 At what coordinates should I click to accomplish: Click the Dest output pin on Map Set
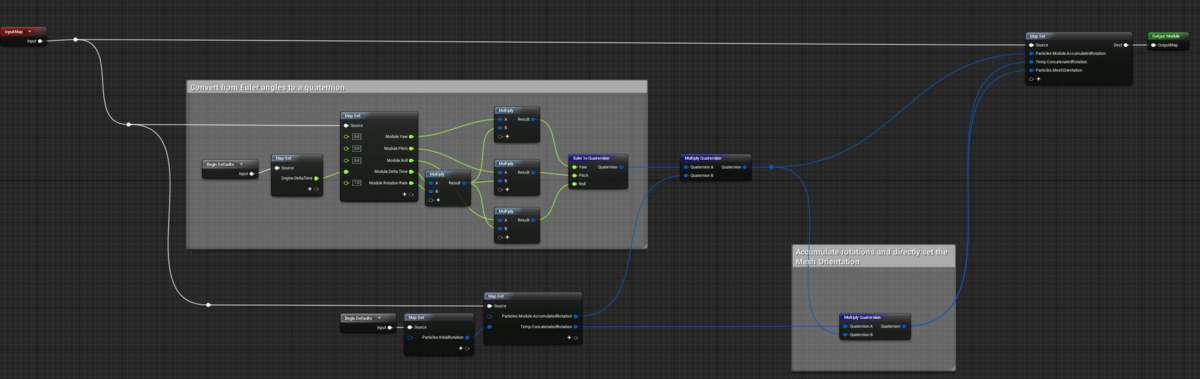tap(1126, 45)
